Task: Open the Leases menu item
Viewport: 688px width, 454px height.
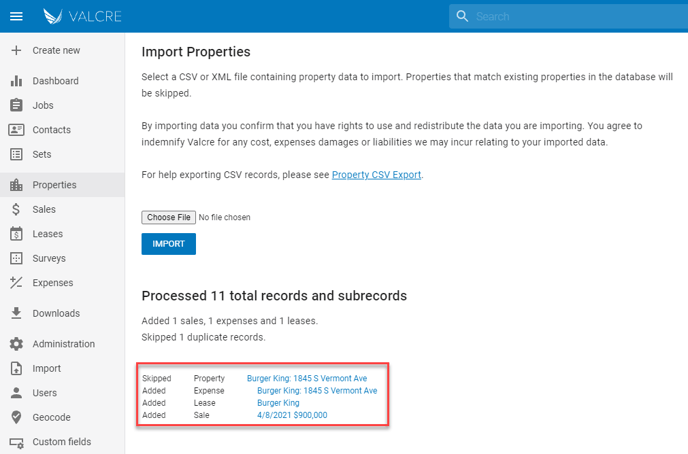Action: 47,234
